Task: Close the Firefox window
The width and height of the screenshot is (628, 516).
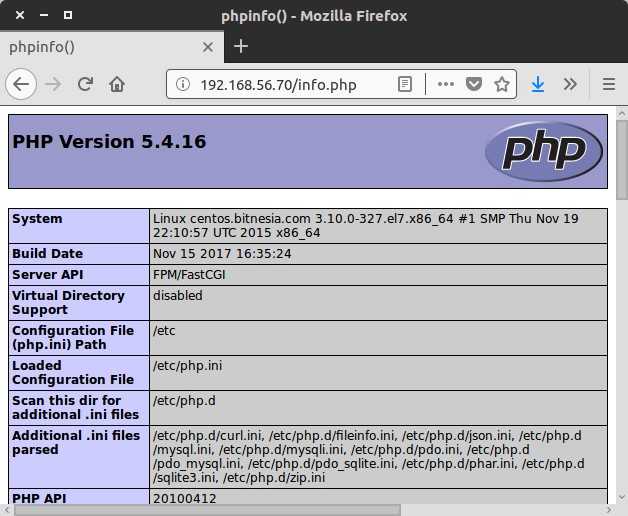Action: 20,15
